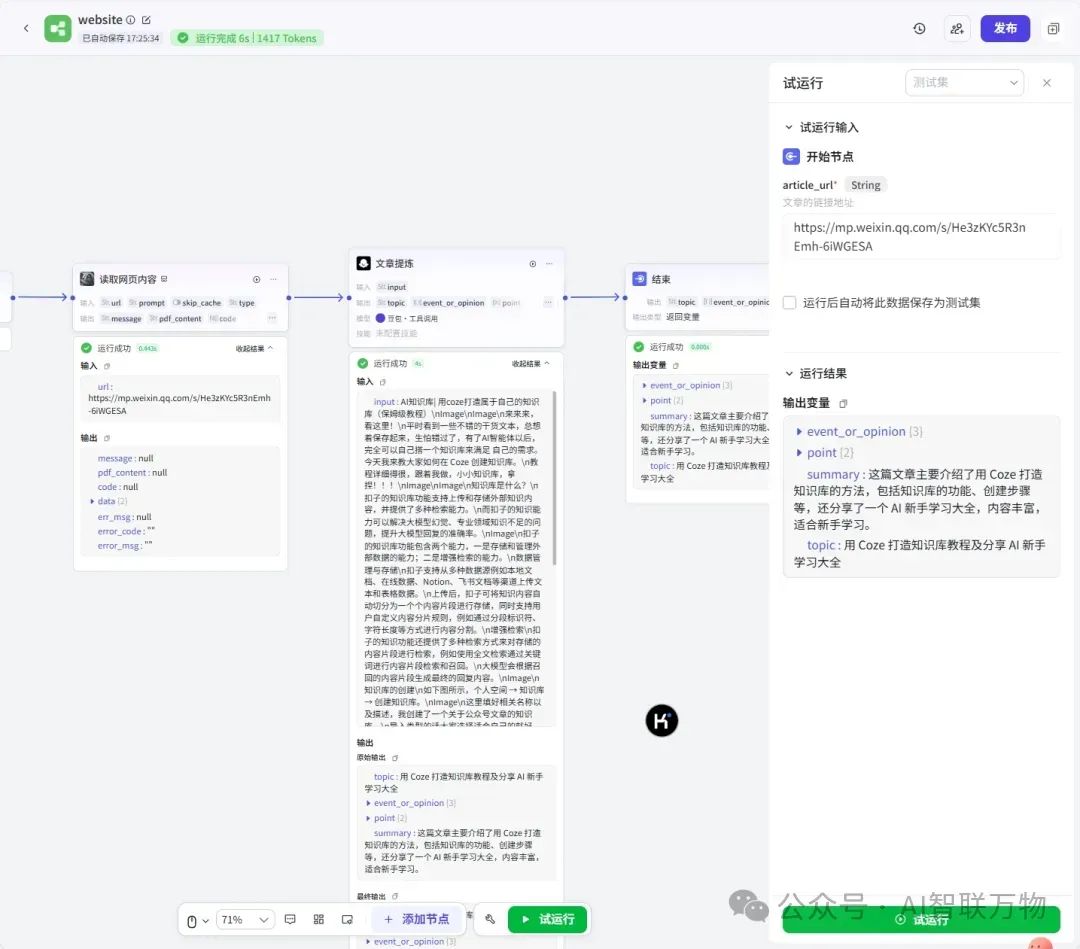1080x949 pixels.
Task: Open the mouse interaction mode dropdown
Action: [x=197, y=921]
